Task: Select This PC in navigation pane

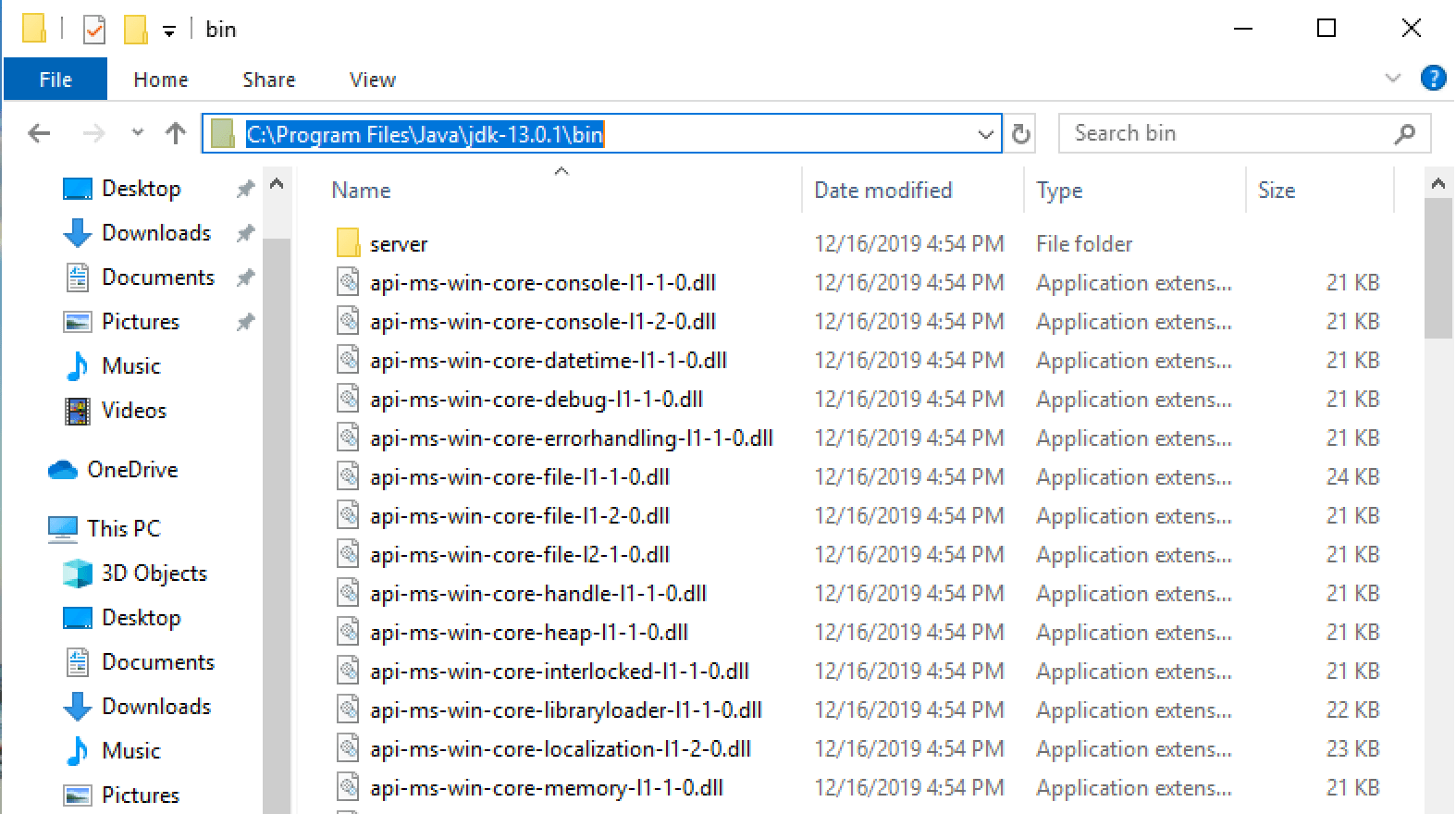Action: [x=123, y=529]
